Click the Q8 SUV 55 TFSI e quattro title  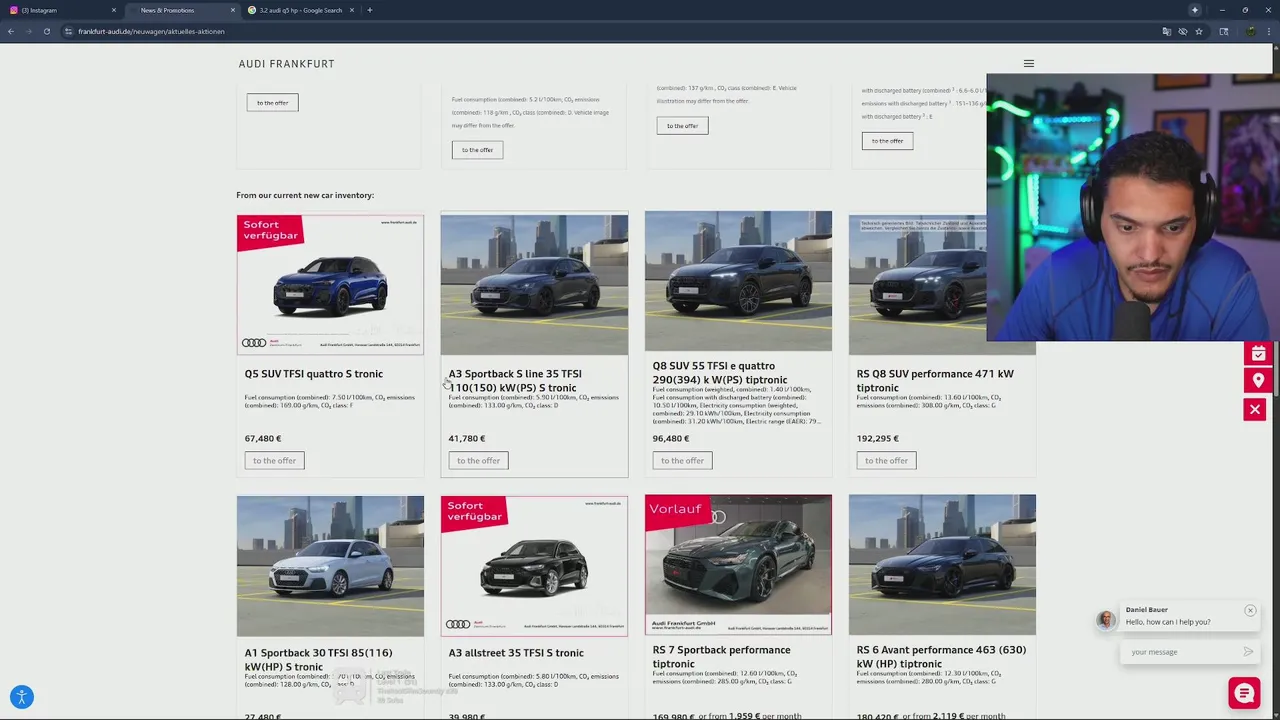720,373
